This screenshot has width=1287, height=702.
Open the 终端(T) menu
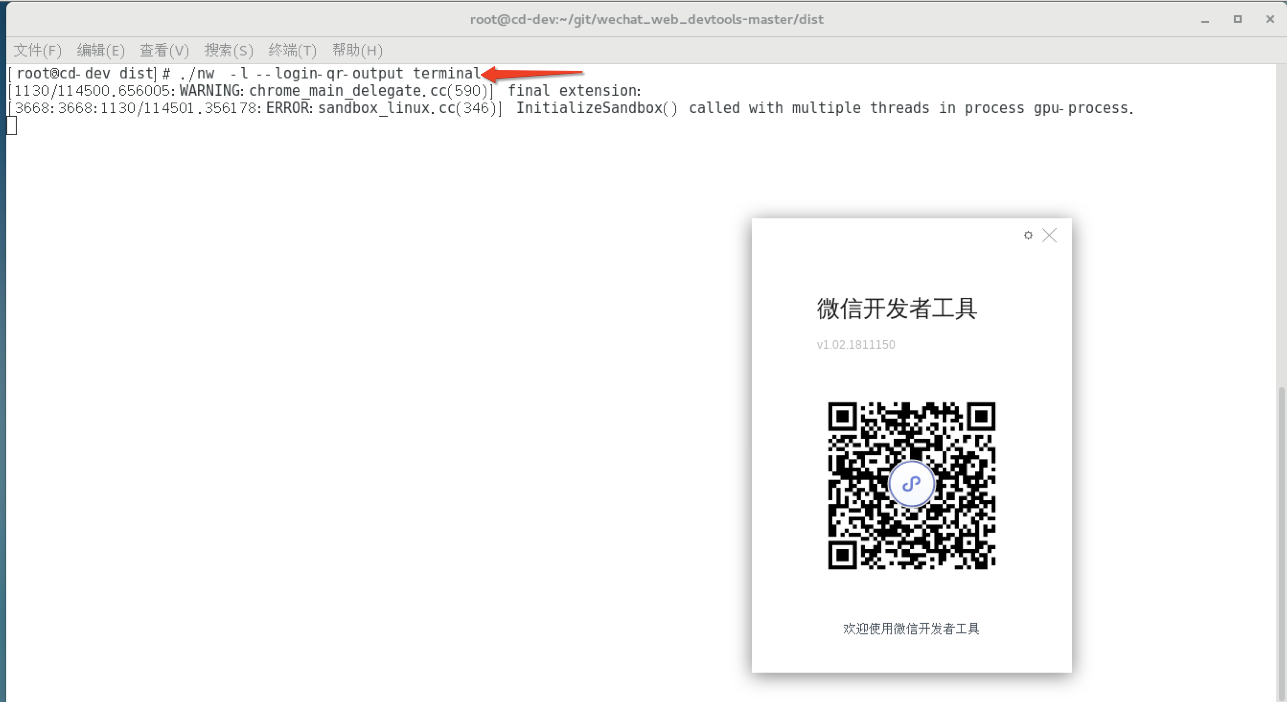click(x=291, y=49)
